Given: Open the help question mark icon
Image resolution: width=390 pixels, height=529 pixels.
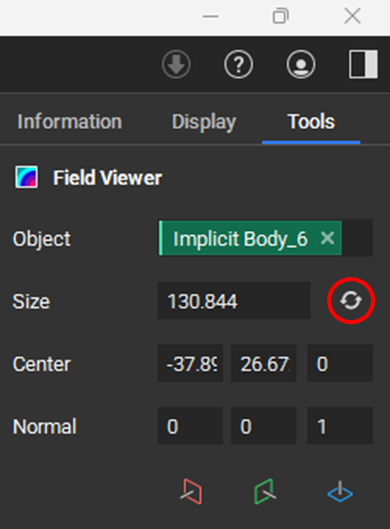Looking at the screenshot, I should click(x=239, y=64).
